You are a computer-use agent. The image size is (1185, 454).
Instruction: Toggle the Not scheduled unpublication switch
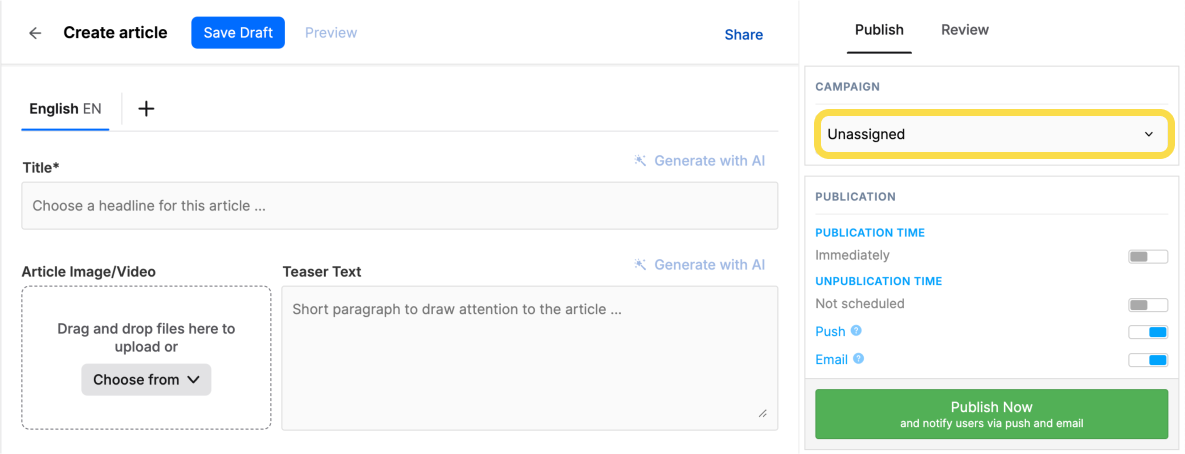tap(1148, 305)
